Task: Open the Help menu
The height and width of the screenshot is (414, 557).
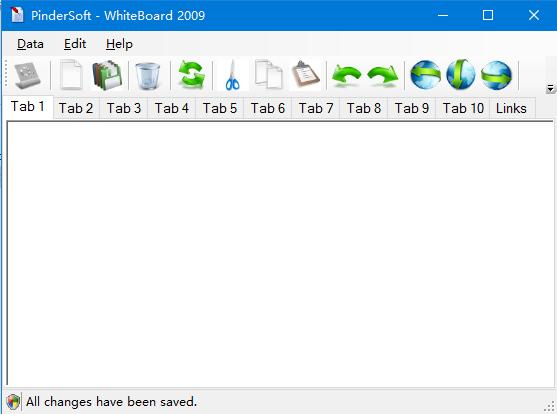Action: pos(119,44)
